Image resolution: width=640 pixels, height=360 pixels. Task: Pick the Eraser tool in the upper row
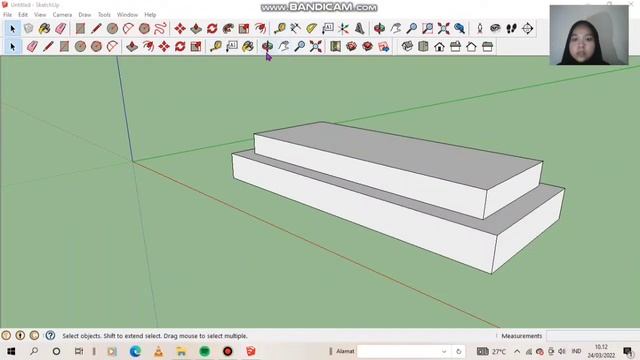60,29
